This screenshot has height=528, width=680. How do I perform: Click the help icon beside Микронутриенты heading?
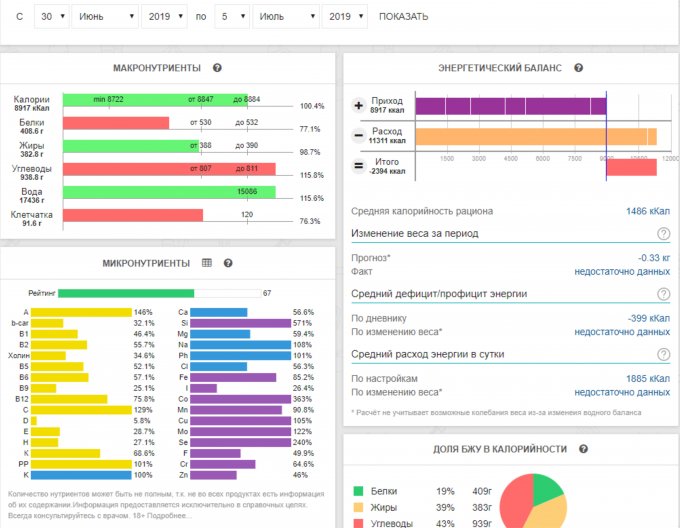[228, 263]
